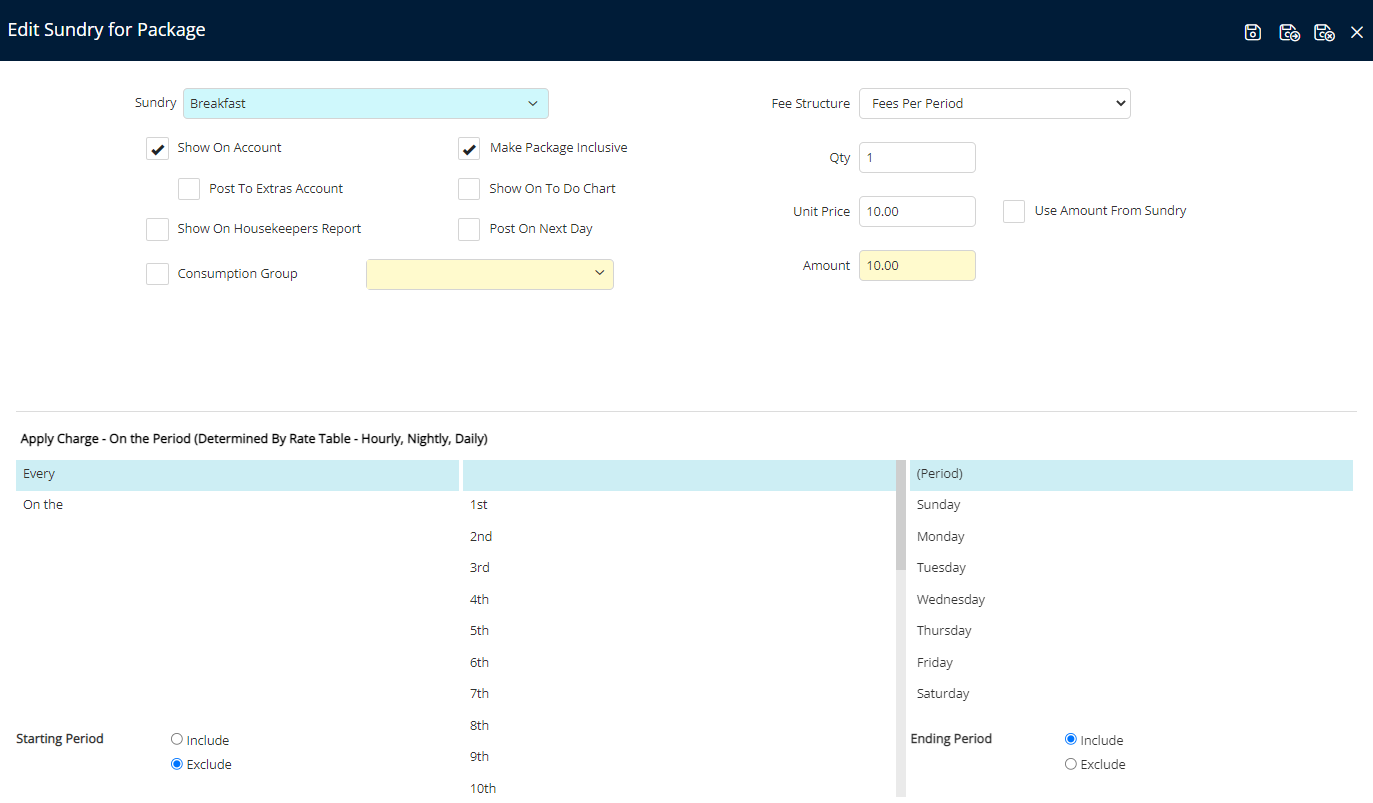Choose Thursday in the day list
This screenshot has height=803, width=1373.
pyautogui.click(x=1131, y=631)
